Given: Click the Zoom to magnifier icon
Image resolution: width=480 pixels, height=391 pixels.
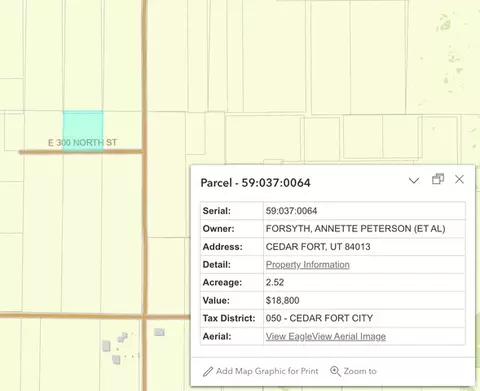Looking at the screenshot, I should [335, 371].
